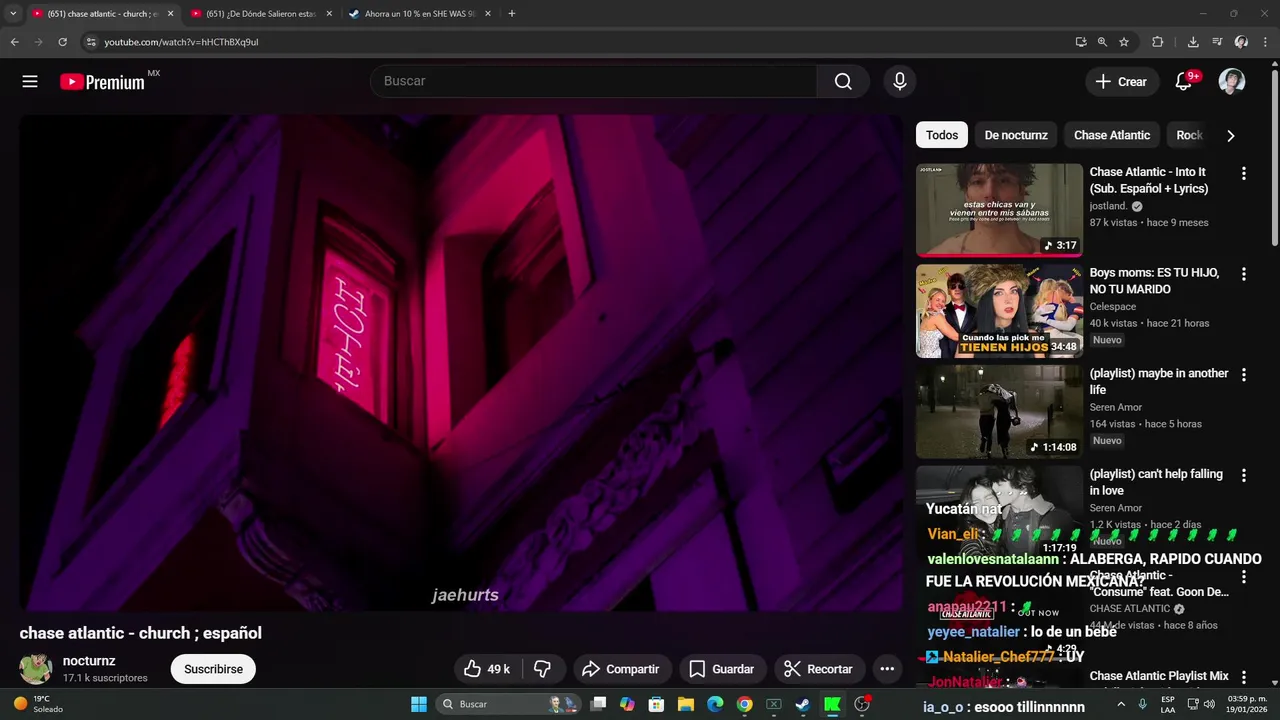Clip the video with Recortar
The image size is (1280, 720).
(x=818, y=669)
